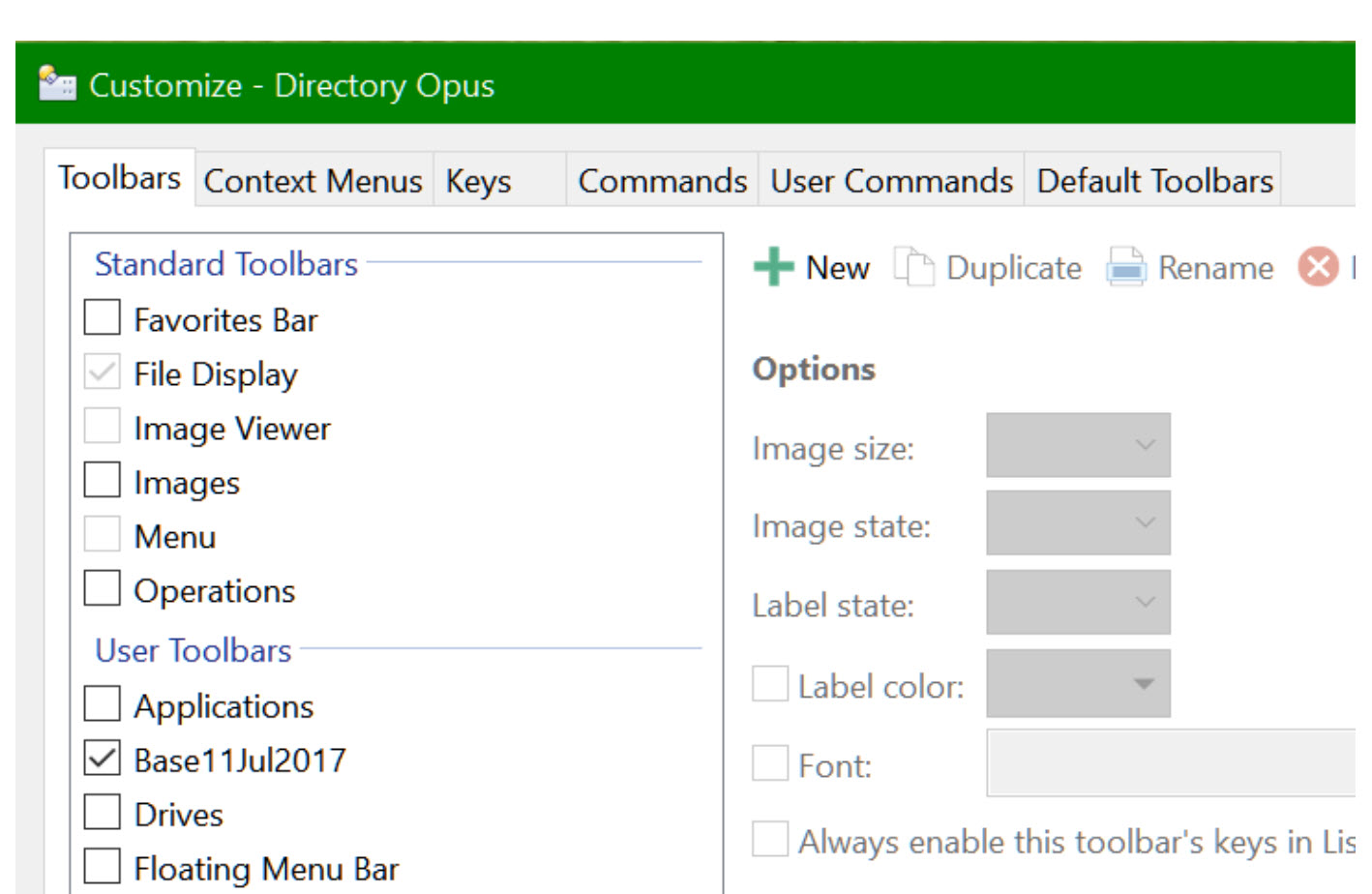Viewport: 1372px width, 894px height.
Task: Switch to the Toolbars tab
Action: click(120, 178)
